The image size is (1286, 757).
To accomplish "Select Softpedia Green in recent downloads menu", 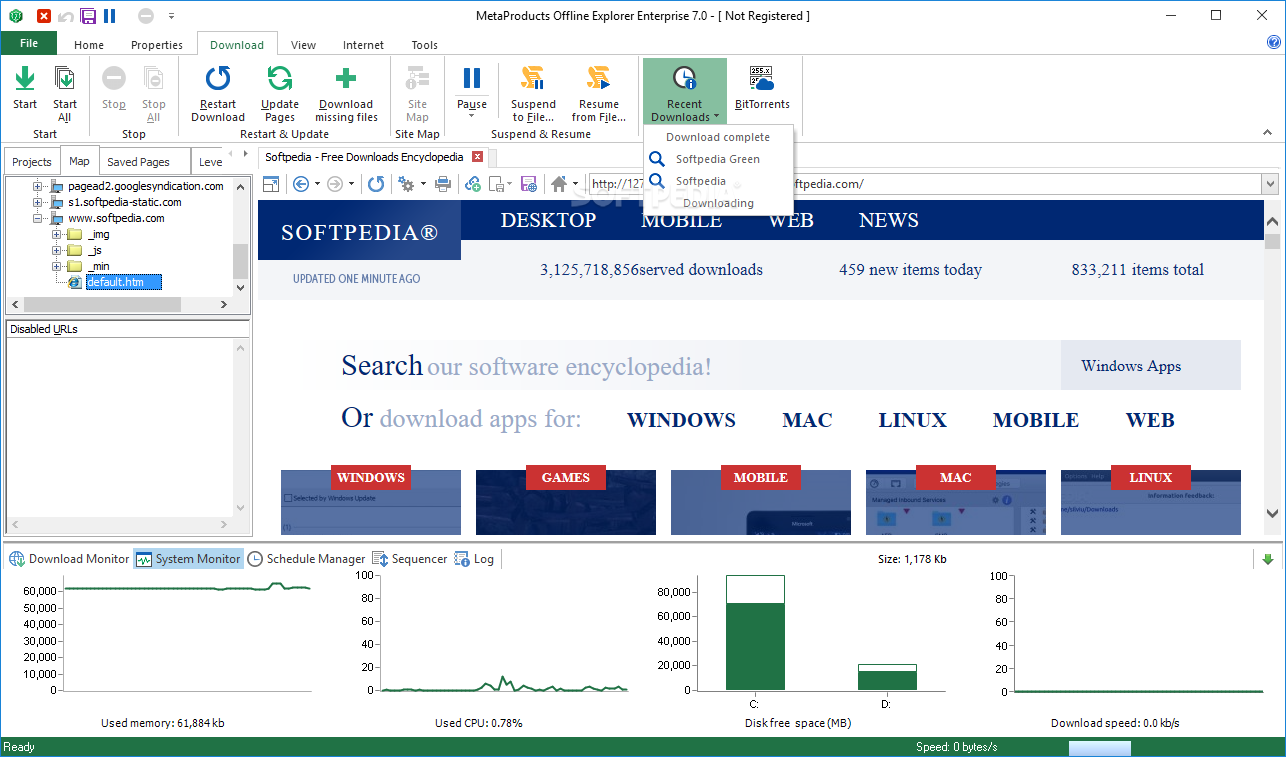I will (x=718, y=159).
